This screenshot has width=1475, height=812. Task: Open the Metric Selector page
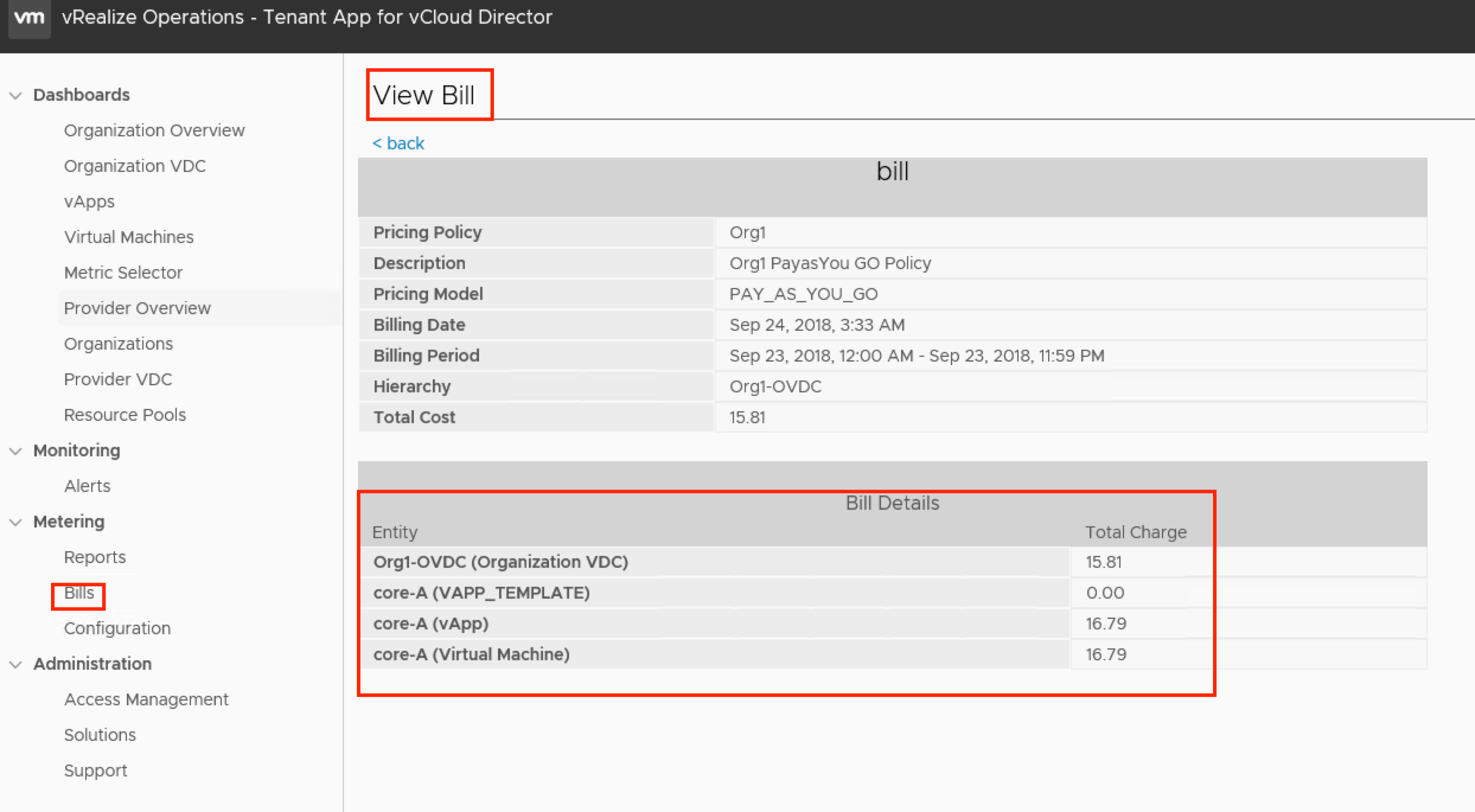point(123,273)
